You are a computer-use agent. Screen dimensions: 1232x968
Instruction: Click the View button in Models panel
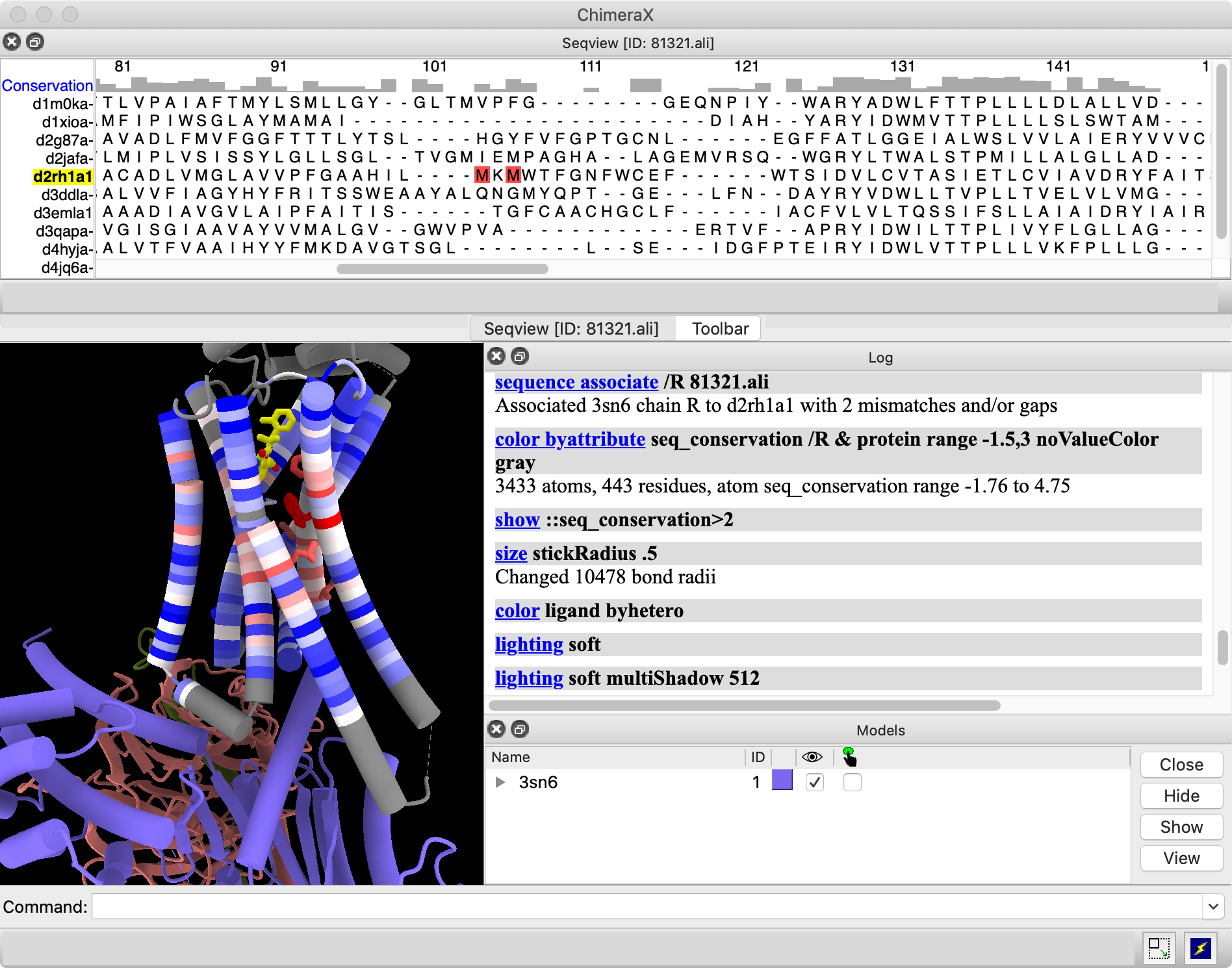click(x=1181, y=858)
